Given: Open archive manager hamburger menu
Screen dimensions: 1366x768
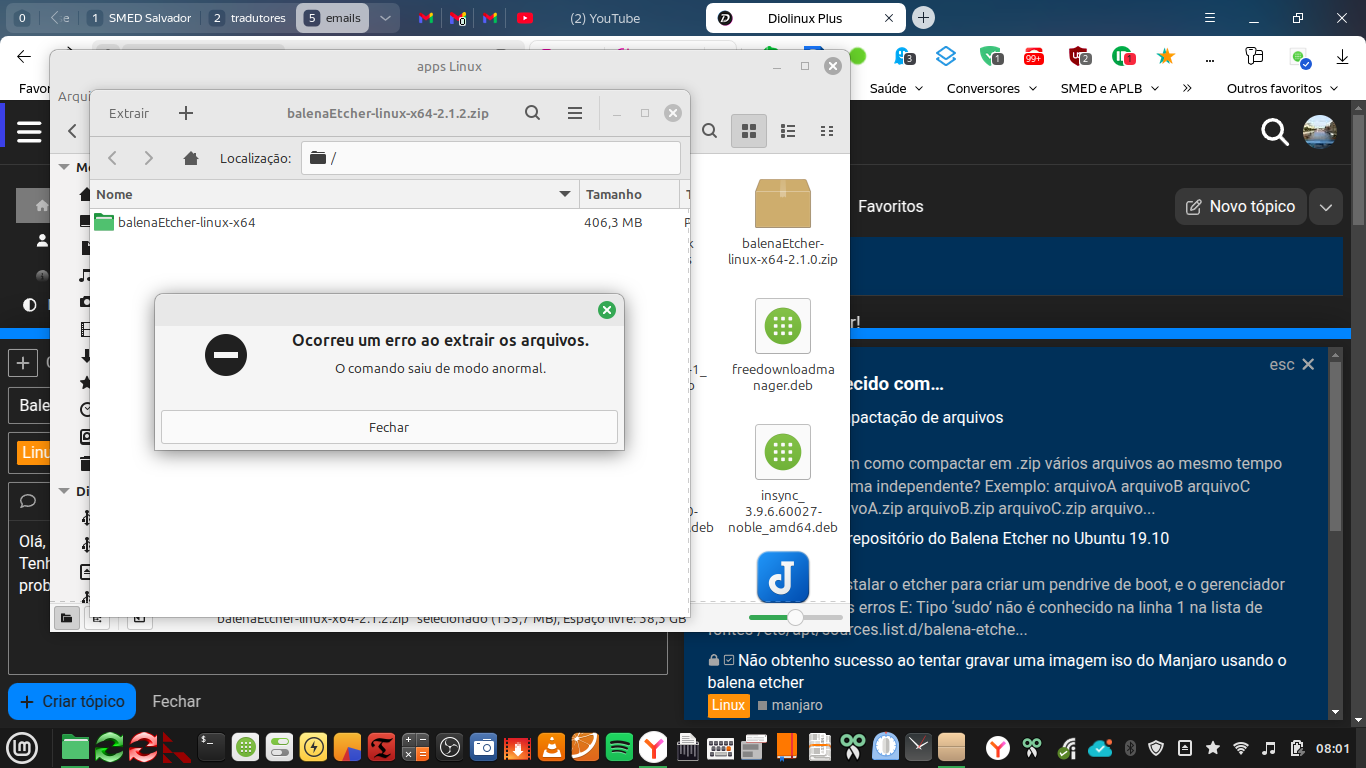Looking at the screenshot, I should pos(575,113).
